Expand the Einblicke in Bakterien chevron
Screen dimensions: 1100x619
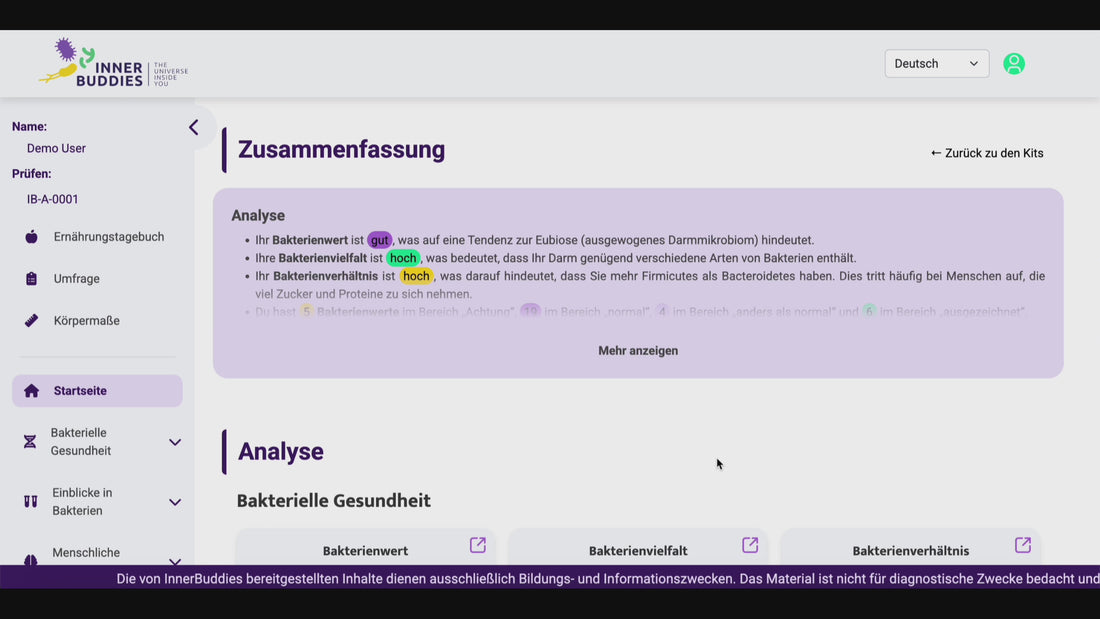[x=175, y=502]
